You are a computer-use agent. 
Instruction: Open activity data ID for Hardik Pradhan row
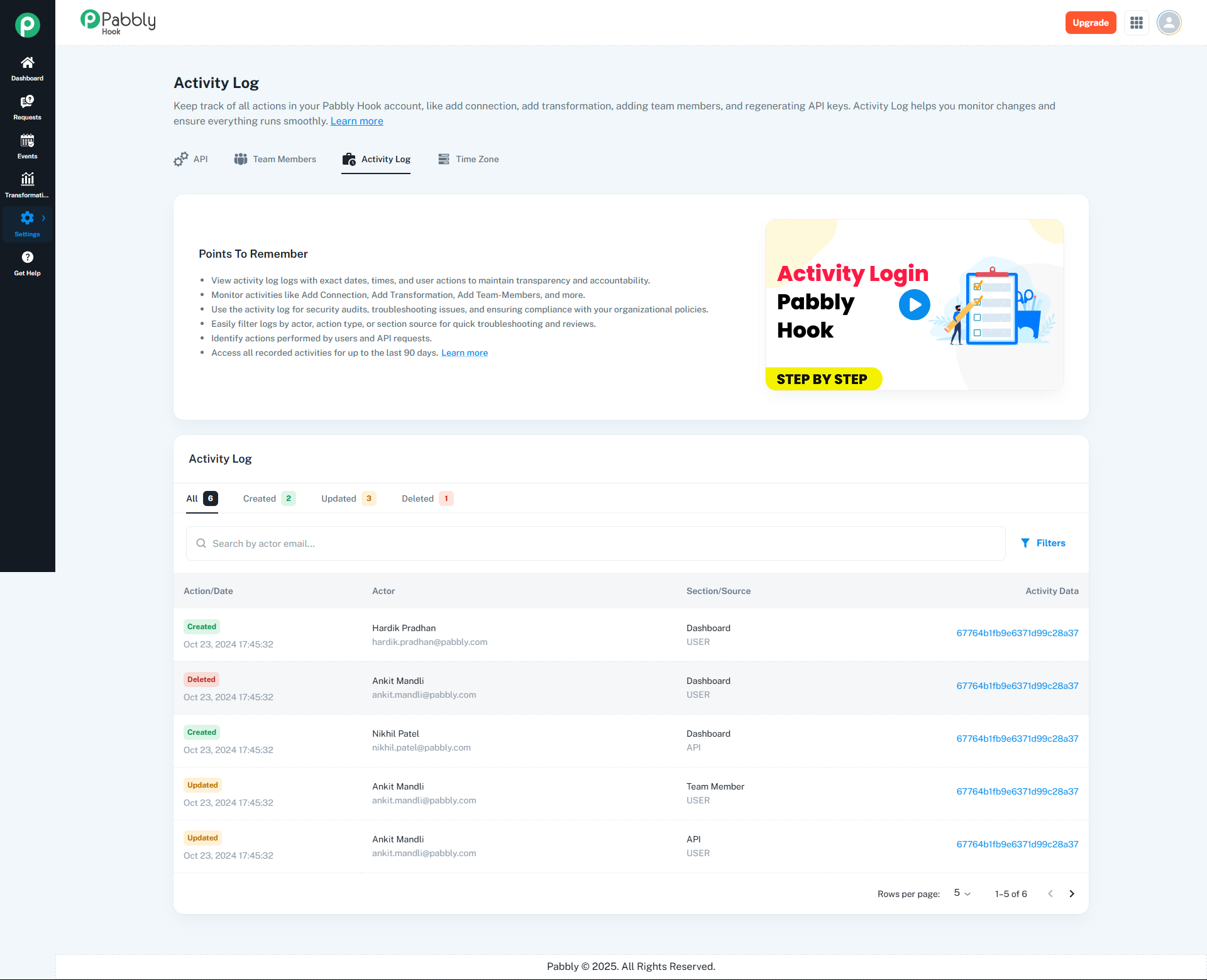[x=1017, y=633]
